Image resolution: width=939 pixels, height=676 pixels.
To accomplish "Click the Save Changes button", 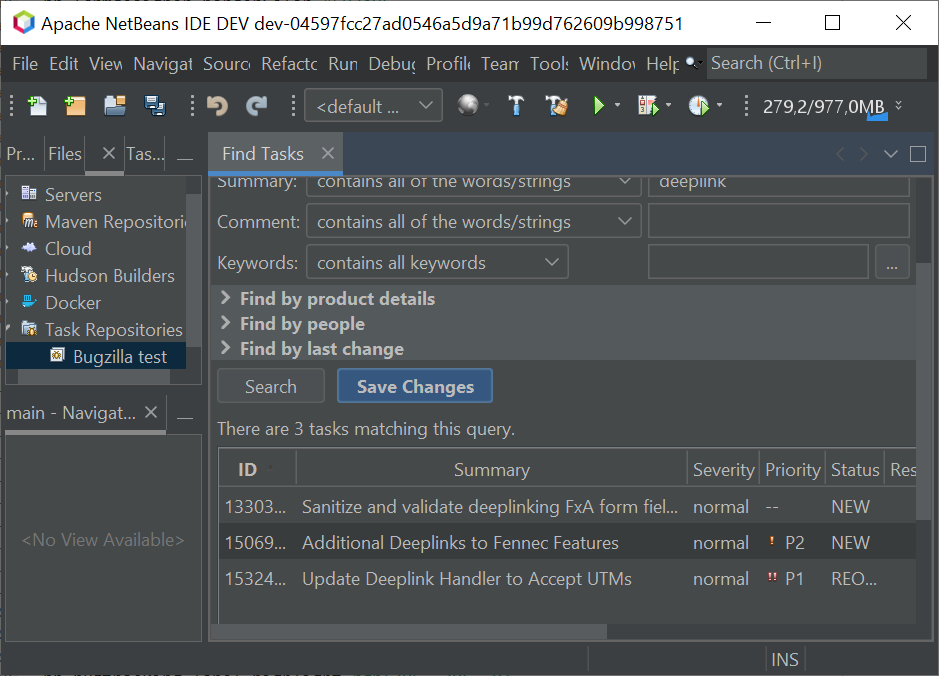I will click(415, 386).
